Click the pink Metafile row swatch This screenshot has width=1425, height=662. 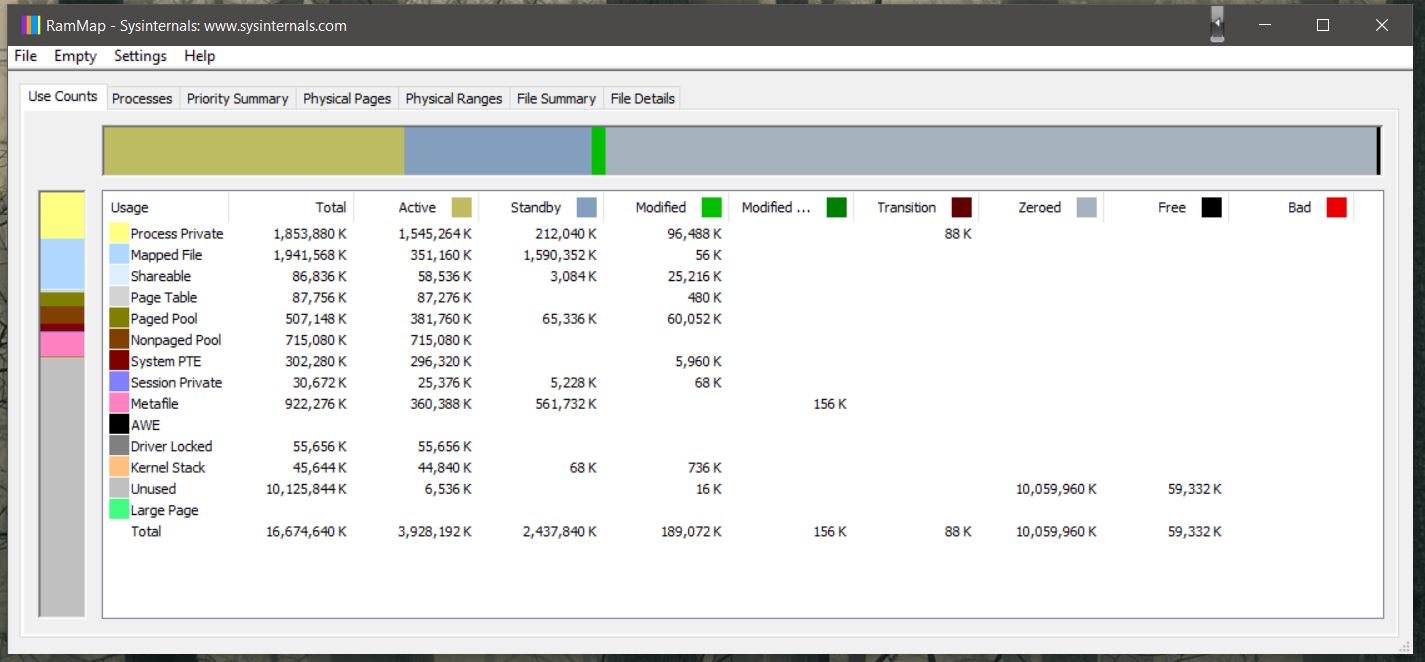pyautogui.click(x=119, y=403)
